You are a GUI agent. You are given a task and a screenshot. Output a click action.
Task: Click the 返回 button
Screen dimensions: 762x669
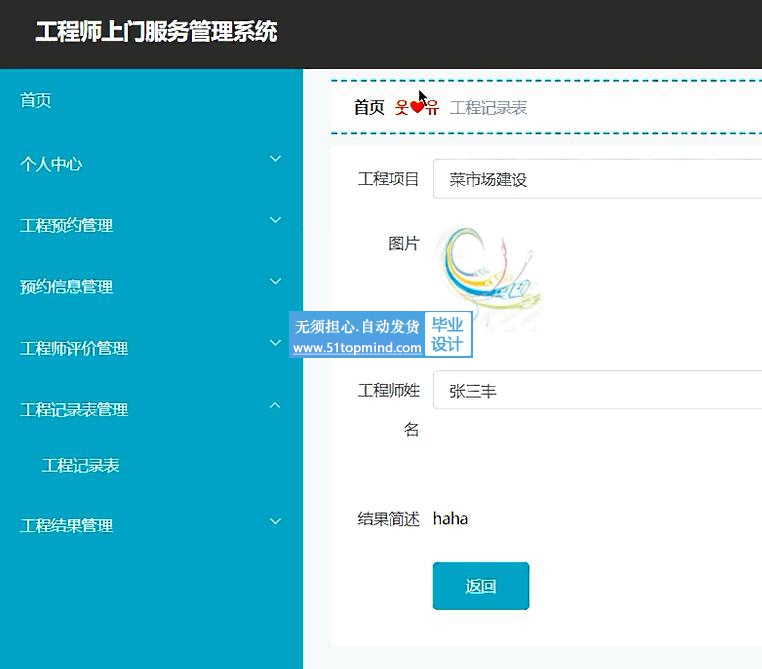click(x=481, y=586)
